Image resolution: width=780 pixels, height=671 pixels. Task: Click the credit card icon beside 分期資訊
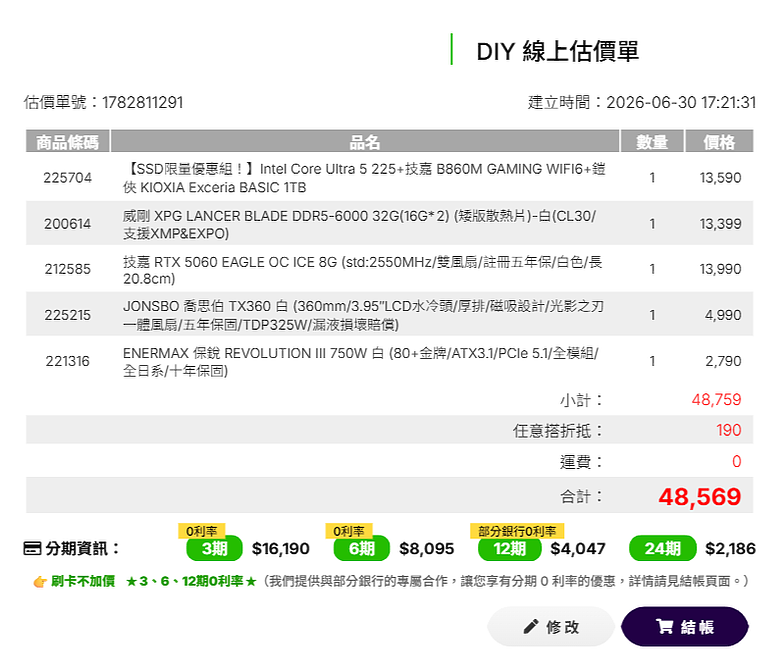point(32,549)
